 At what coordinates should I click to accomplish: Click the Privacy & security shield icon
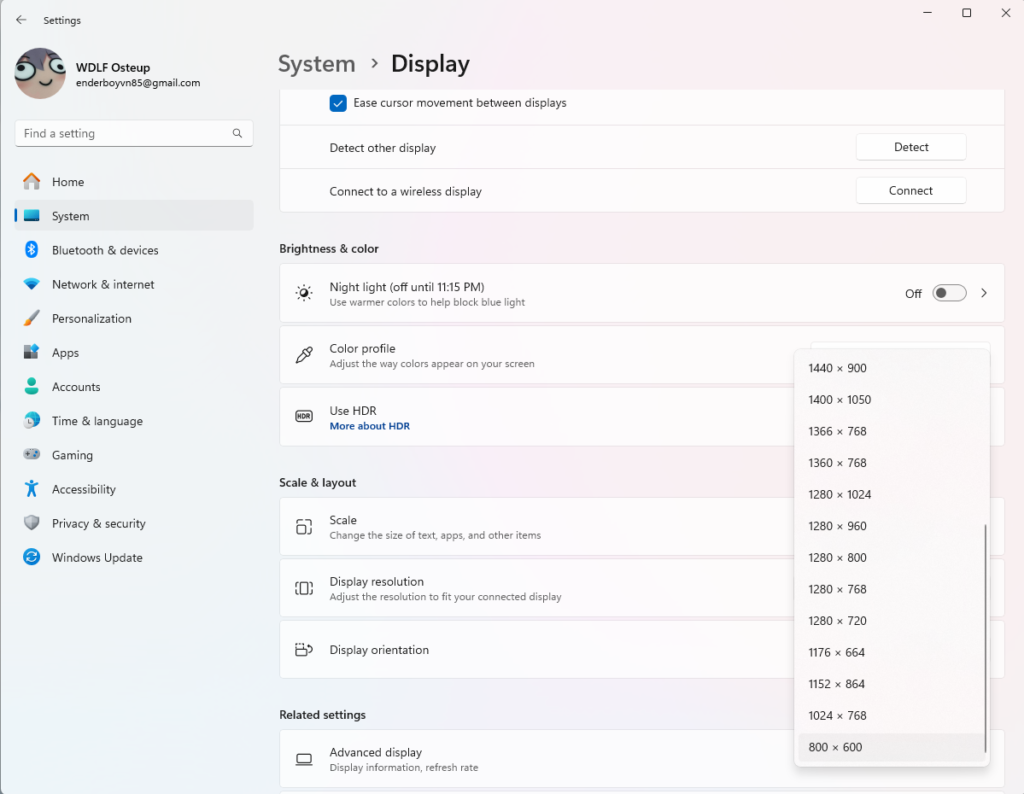click(x=31, y=523)
